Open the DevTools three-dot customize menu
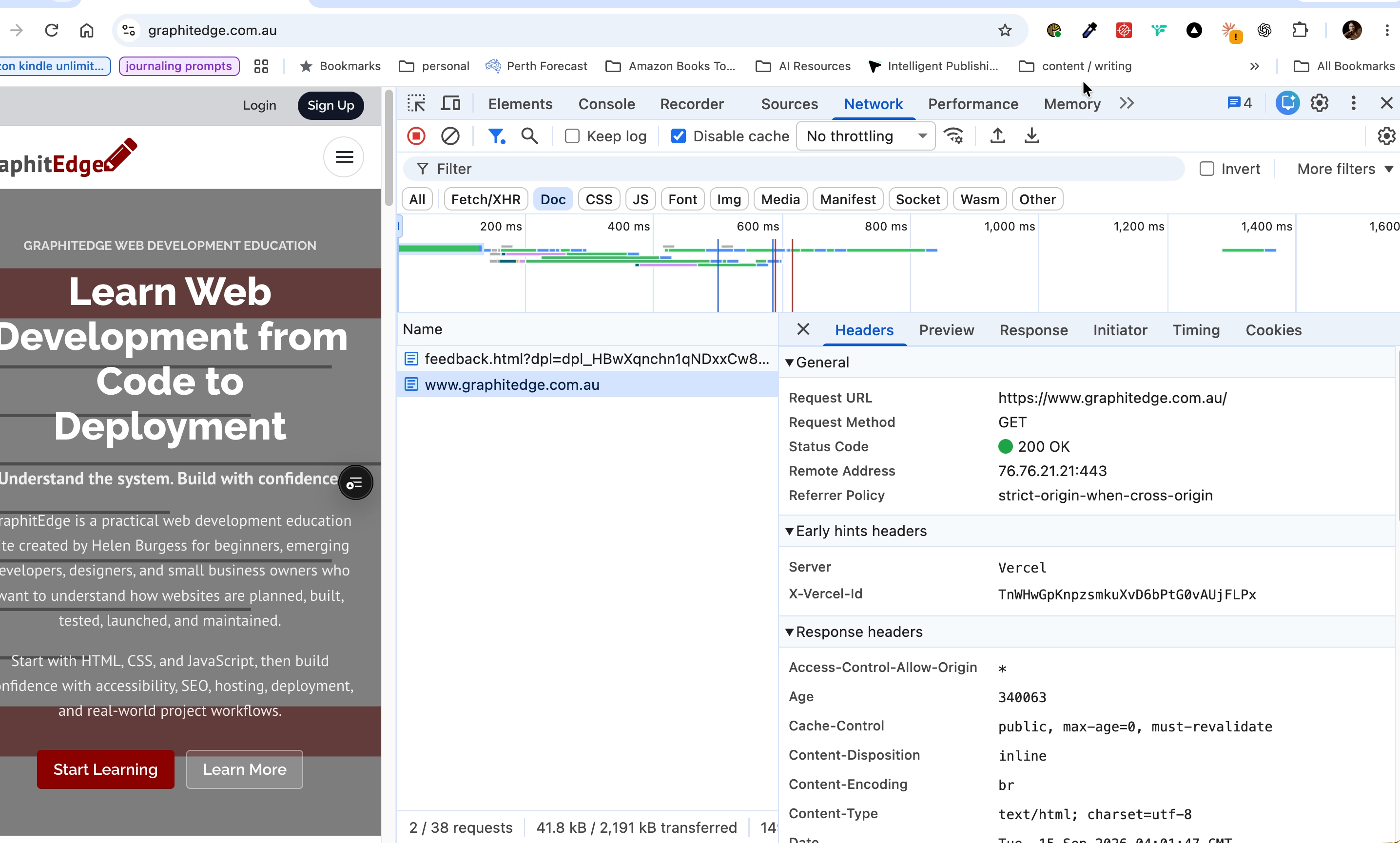1400x843 pixels. (1353, 103)
